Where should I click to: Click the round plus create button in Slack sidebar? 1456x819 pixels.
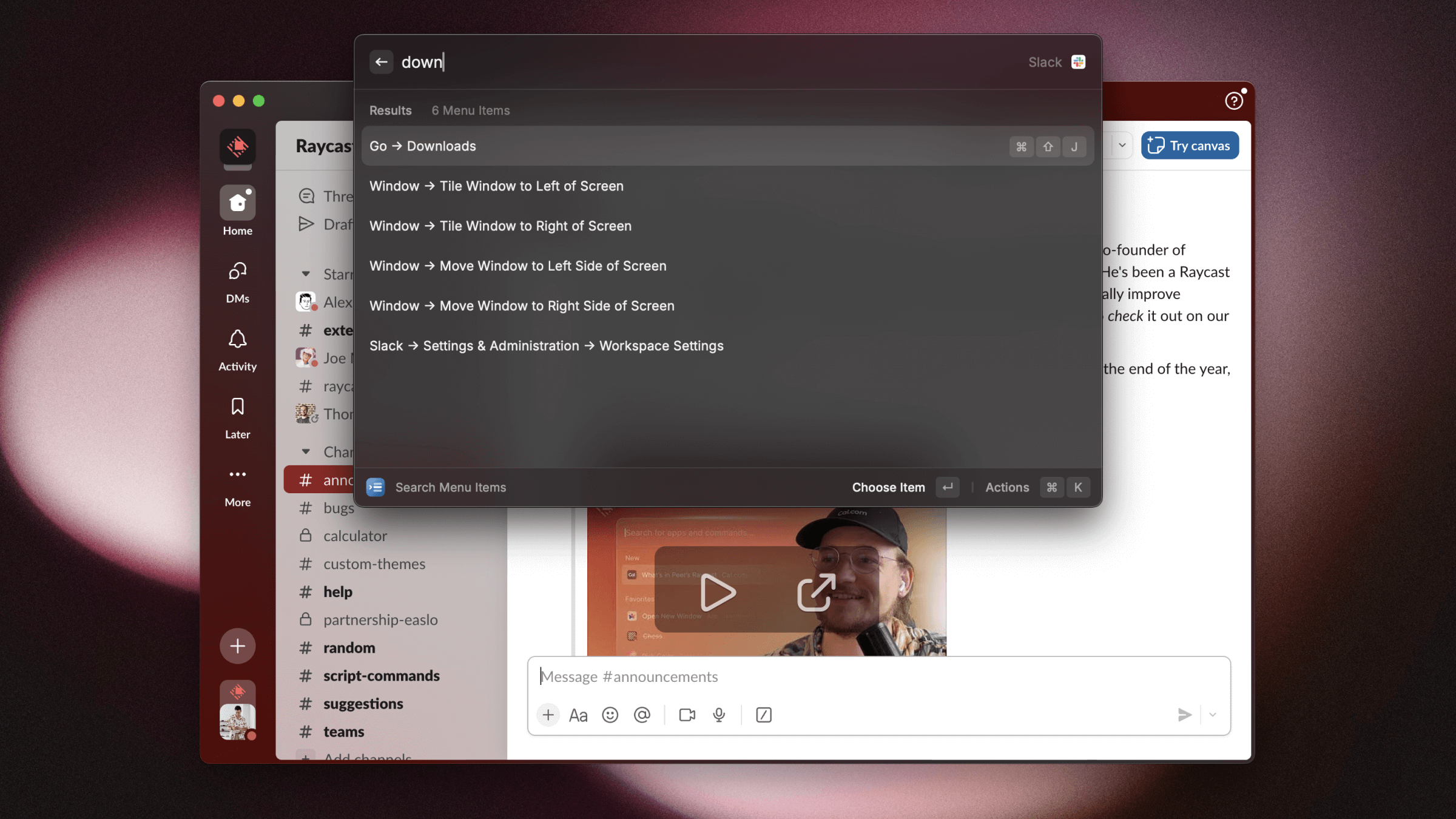point(238,646)
